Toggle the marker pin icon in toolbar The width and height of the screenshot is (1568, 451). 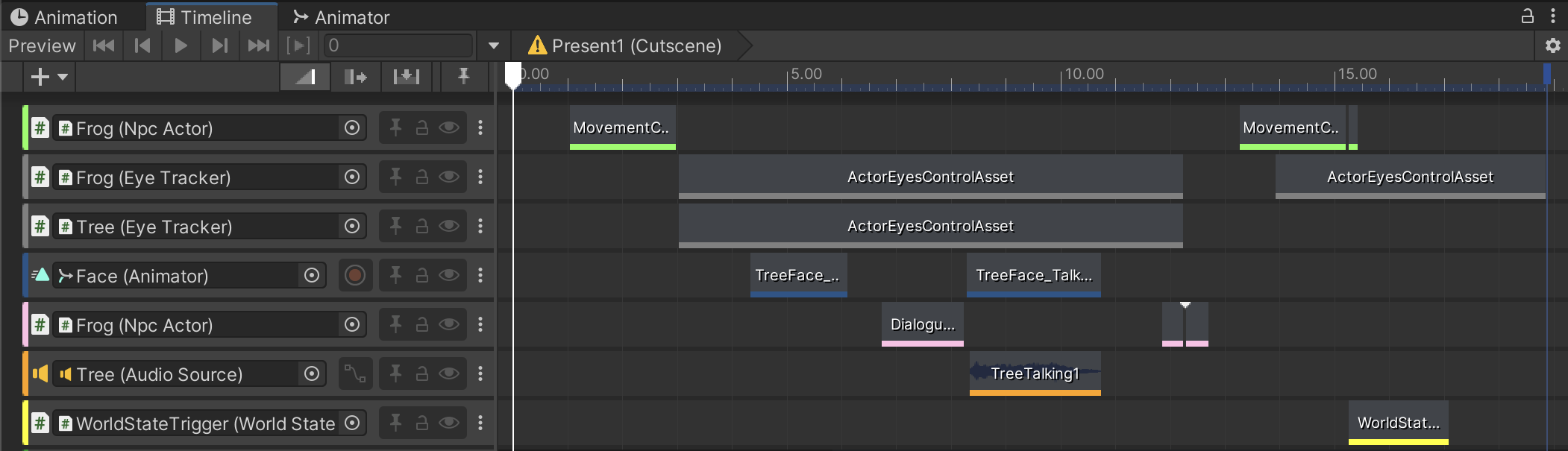coord(463,76)
